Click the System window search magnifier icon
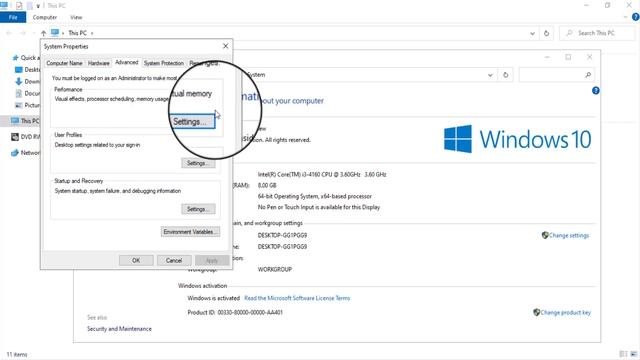This screenshot has height=360, width=640. pos(588,75)
